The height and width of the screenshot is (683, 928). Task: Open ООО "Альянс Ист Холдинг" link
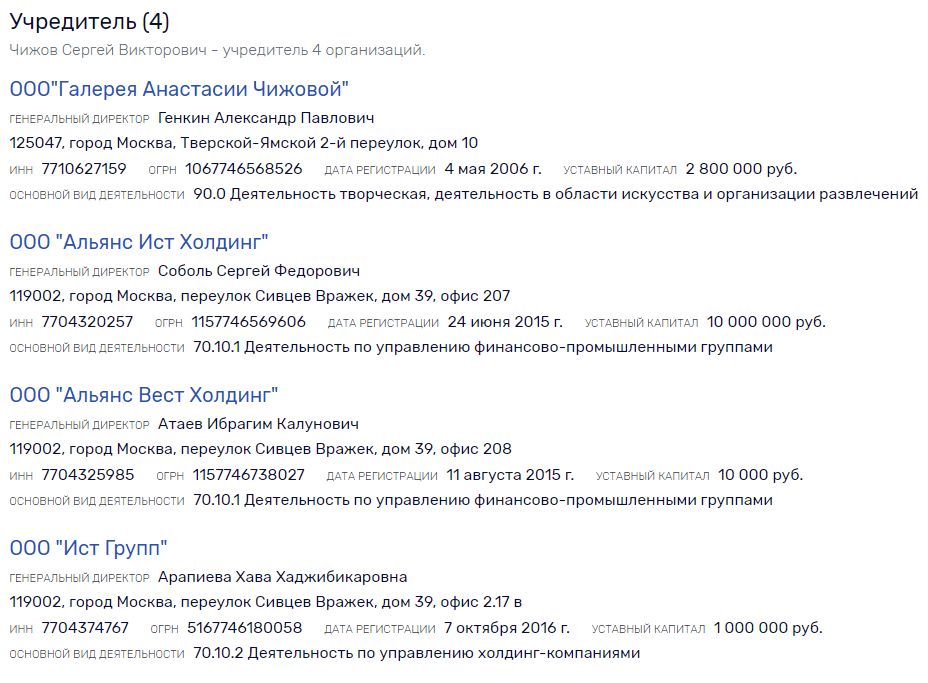pyautogui.click(x=138, y=242)
